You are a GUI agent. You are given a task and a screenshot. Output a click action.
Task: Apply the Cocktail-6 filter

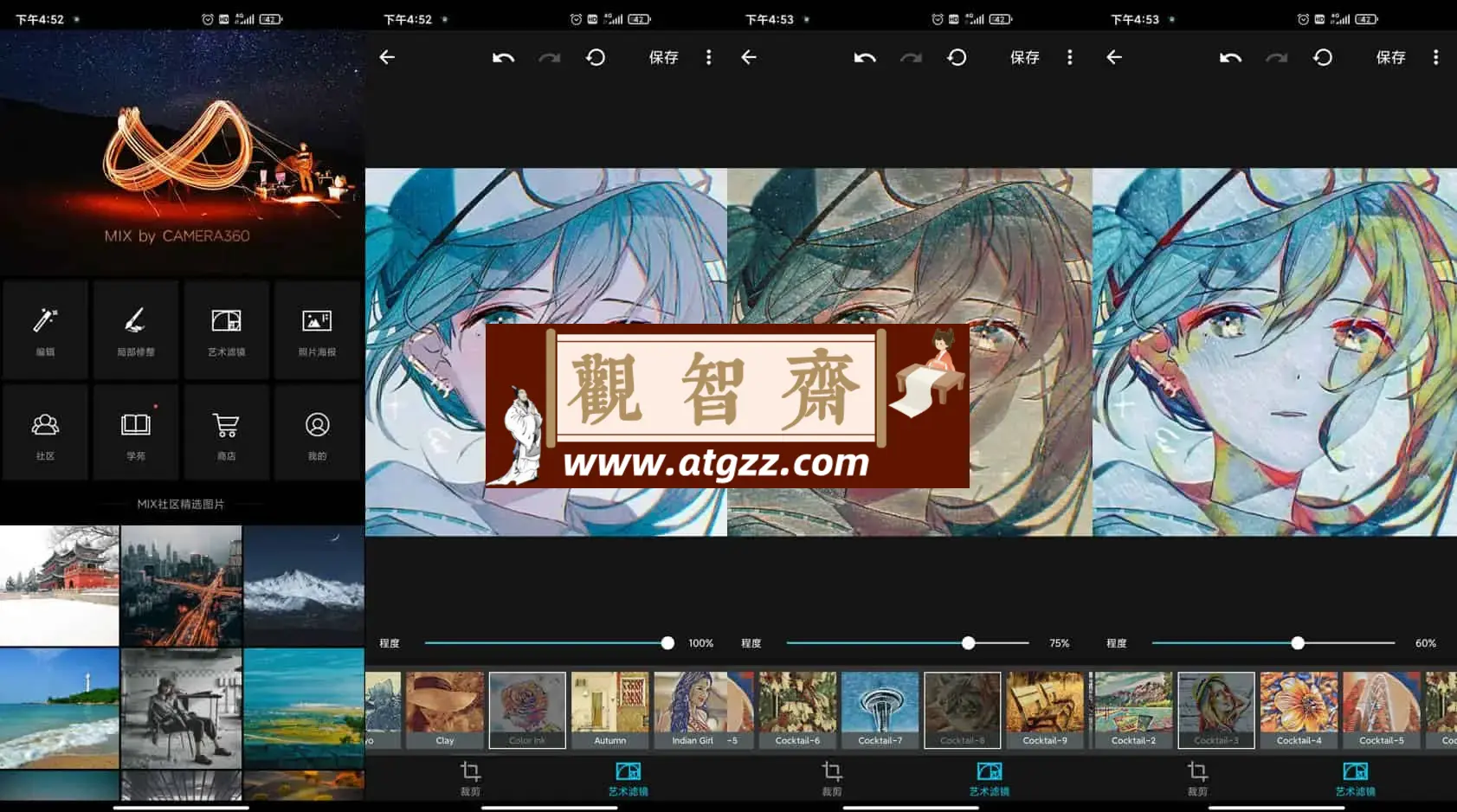(797, 710)
